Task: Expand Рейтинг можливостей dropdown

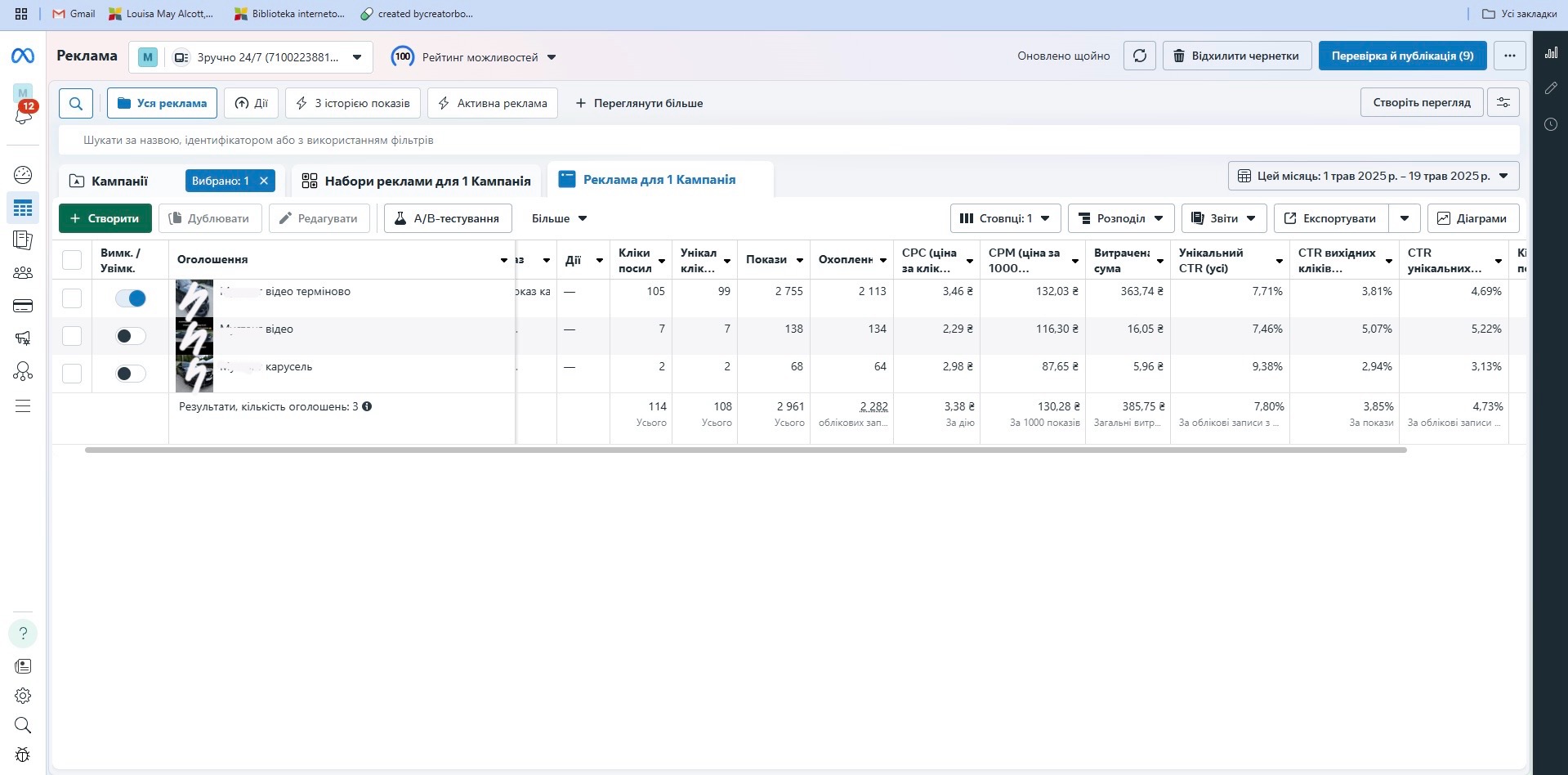Action: point(474,57)
